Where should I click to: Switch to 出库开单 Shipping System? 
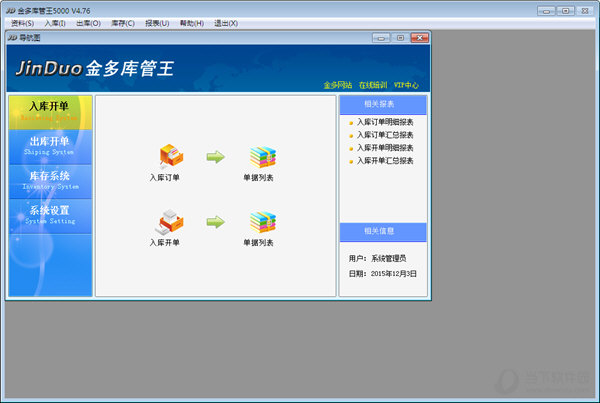[x=50, y=145]
